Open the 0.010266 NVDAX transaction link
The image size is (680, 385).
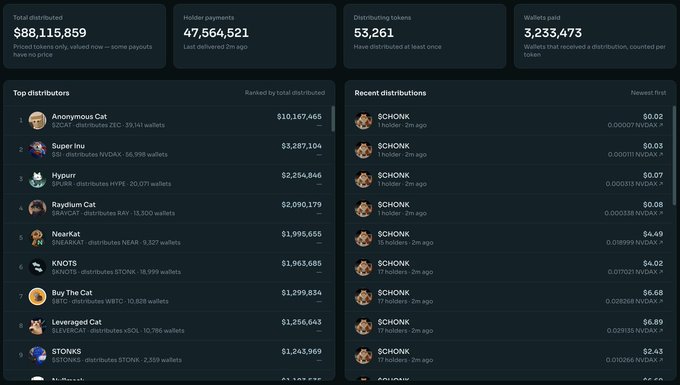click(634, 360)
